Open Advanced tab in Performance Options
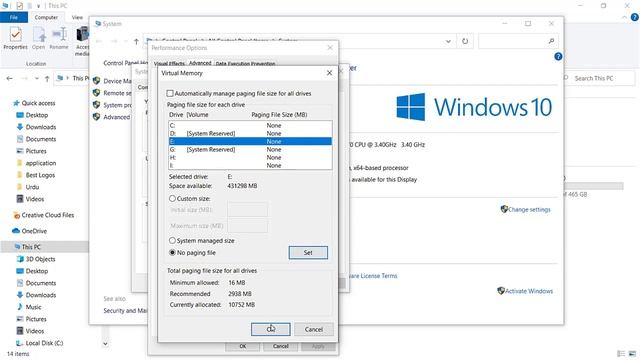640x360 pixels. coord(200,63)
